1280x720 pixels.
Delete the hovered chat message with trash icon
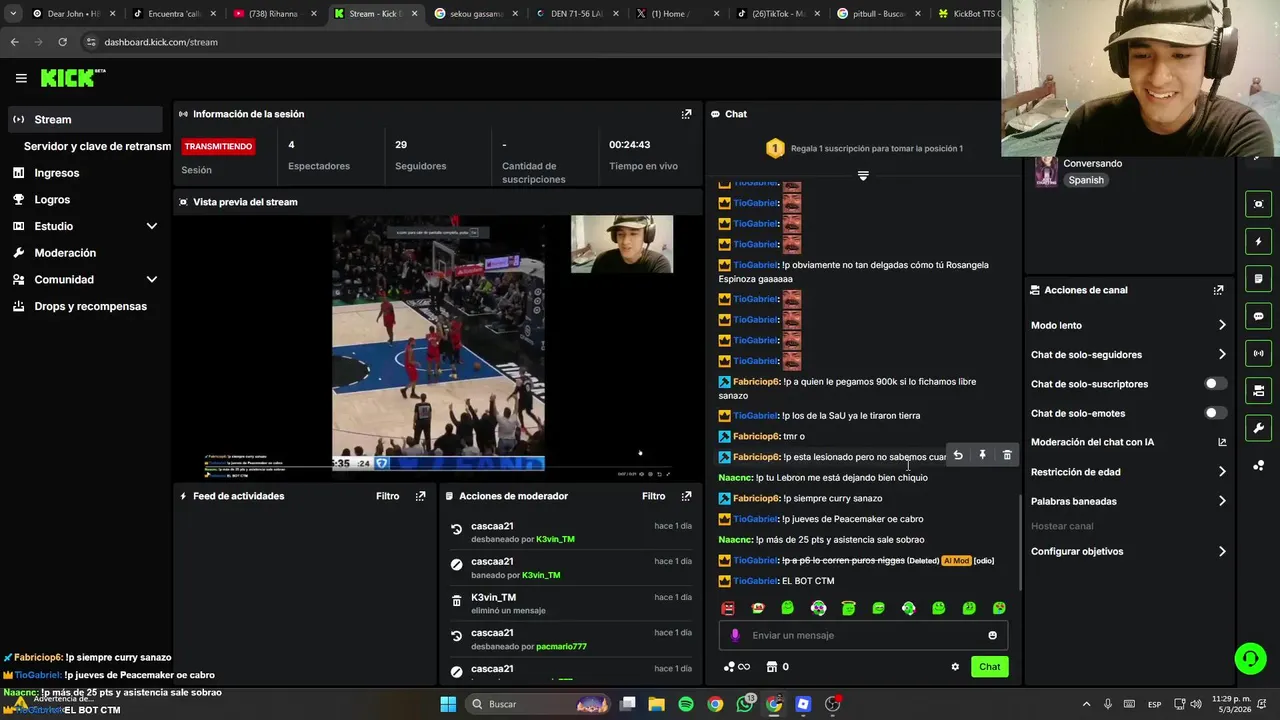tap(1007, 455)
